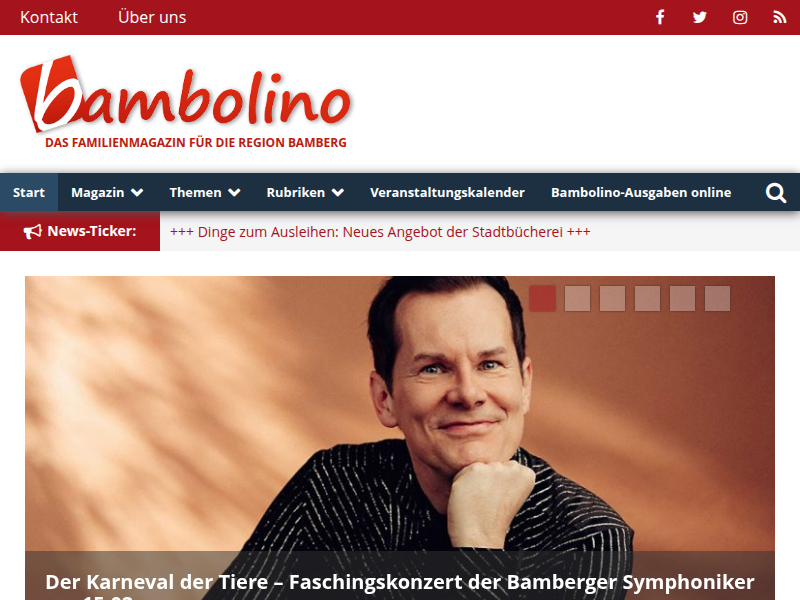The height and width of the screenshot is (600, 800).
Task: Open the RSS feed icon
Action: (779, 17)
